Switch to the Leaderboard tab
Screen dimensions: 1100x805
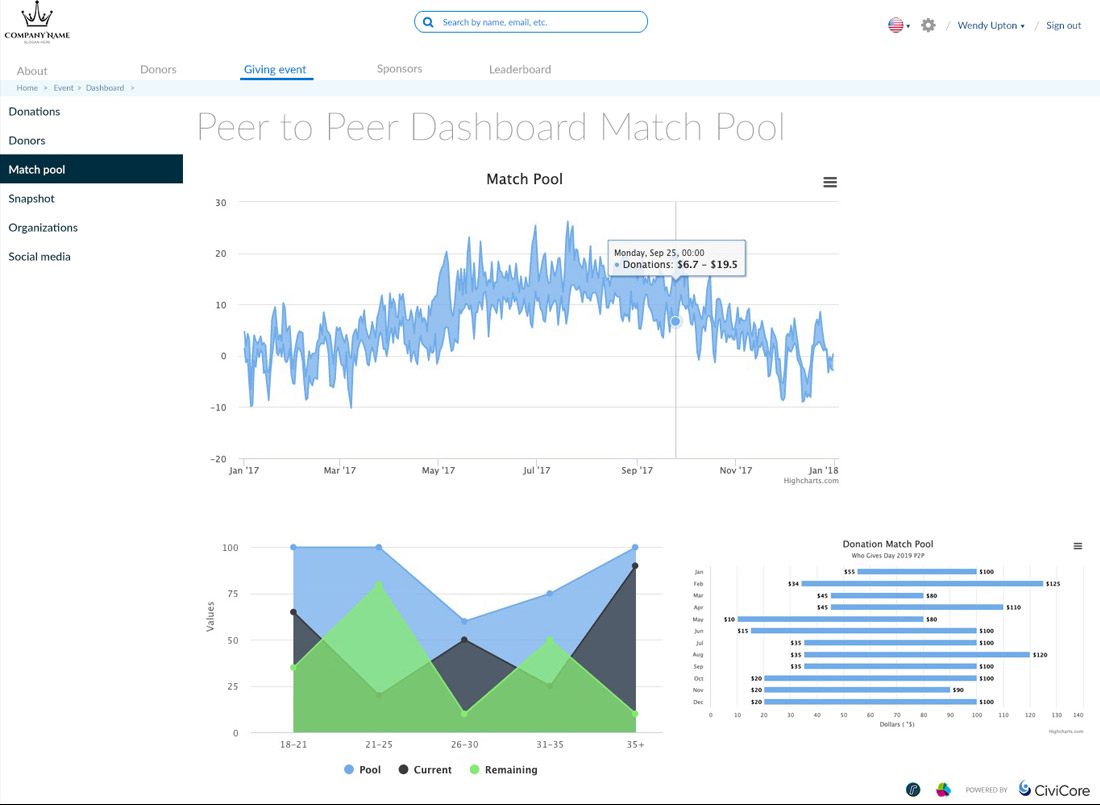pyautogui.click(x=519, y=70)
